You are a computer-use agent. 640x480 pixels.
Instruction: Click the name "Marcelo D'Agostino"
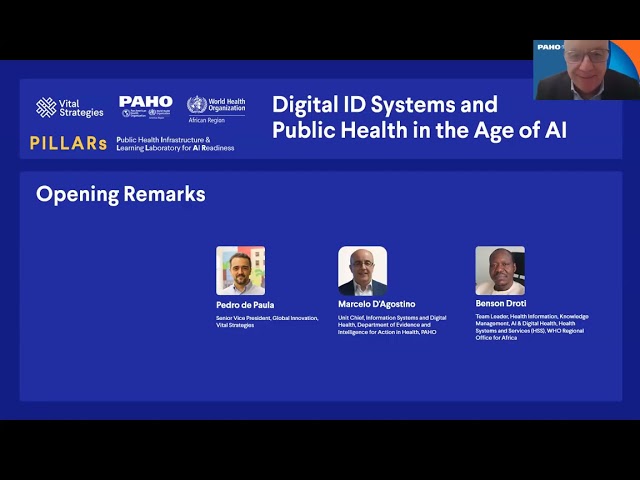(x=376, y=304)
